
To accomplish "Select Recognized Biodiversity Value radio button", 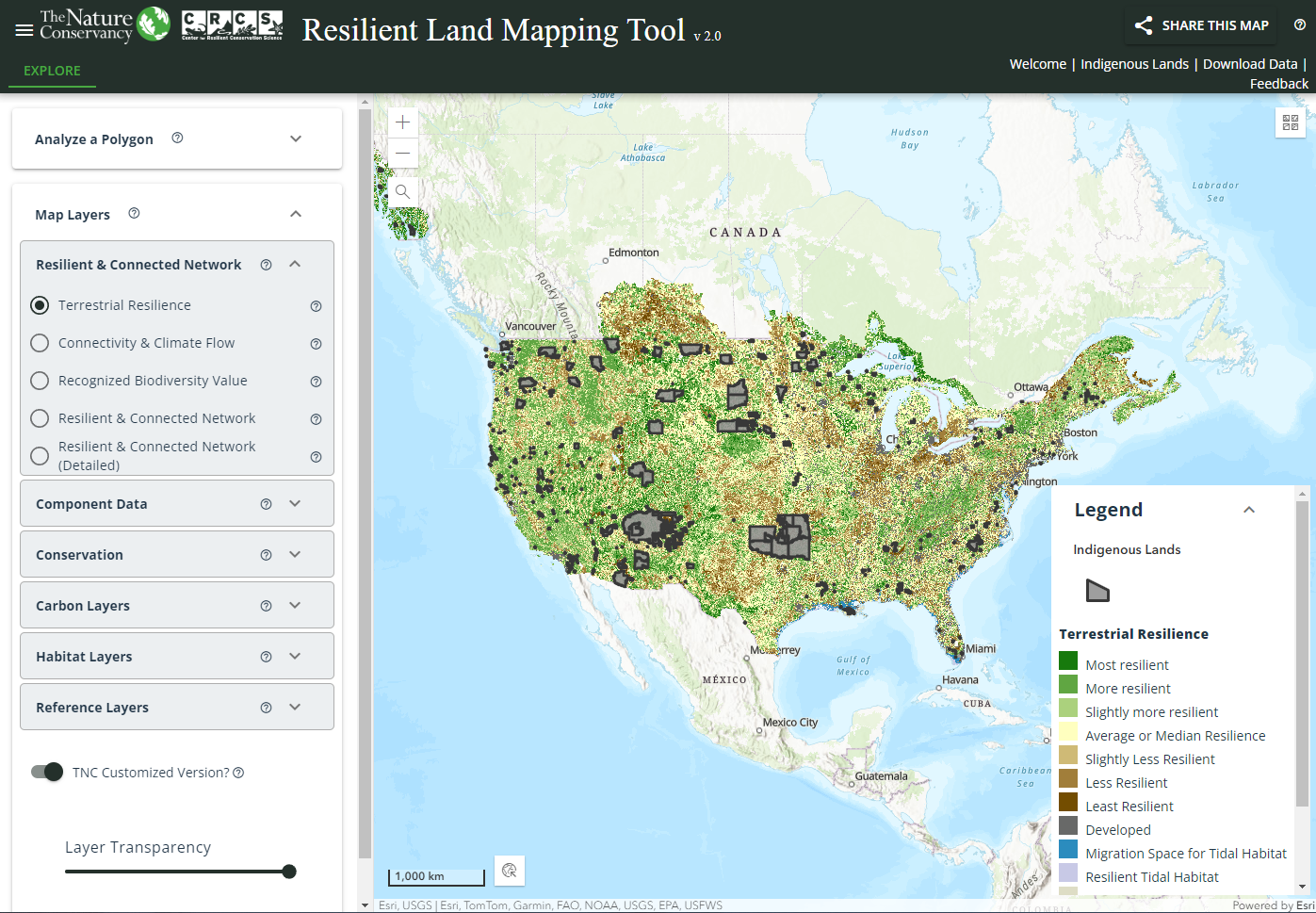I will (40, 381).
